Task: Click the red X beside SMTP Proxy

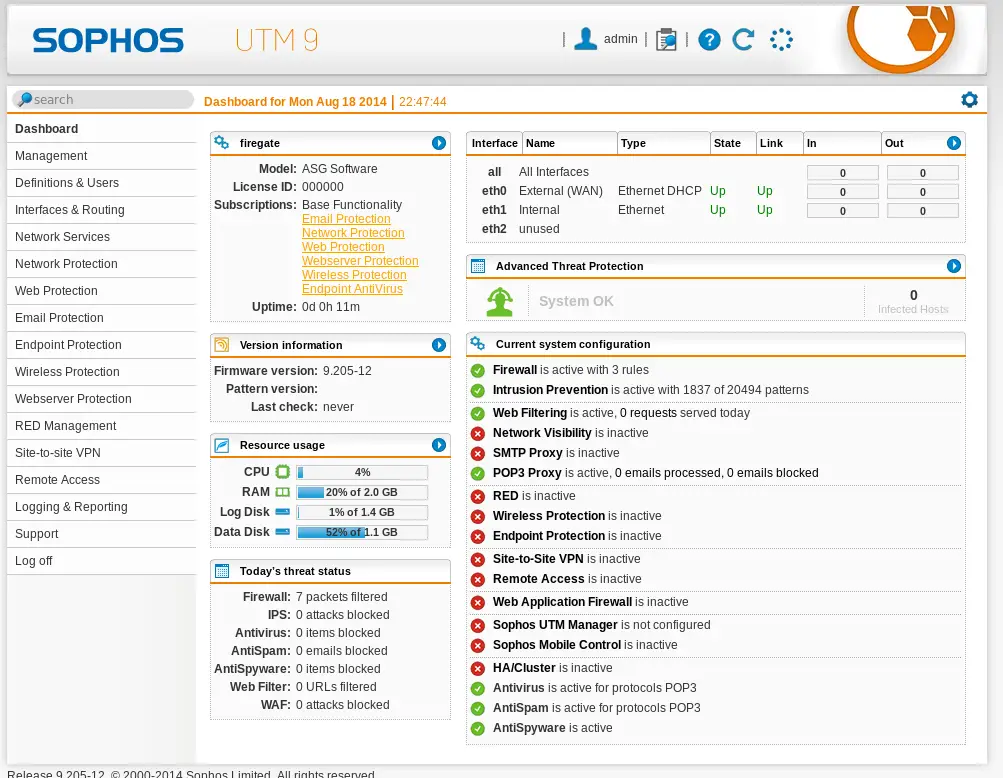Action: point(478,454)
